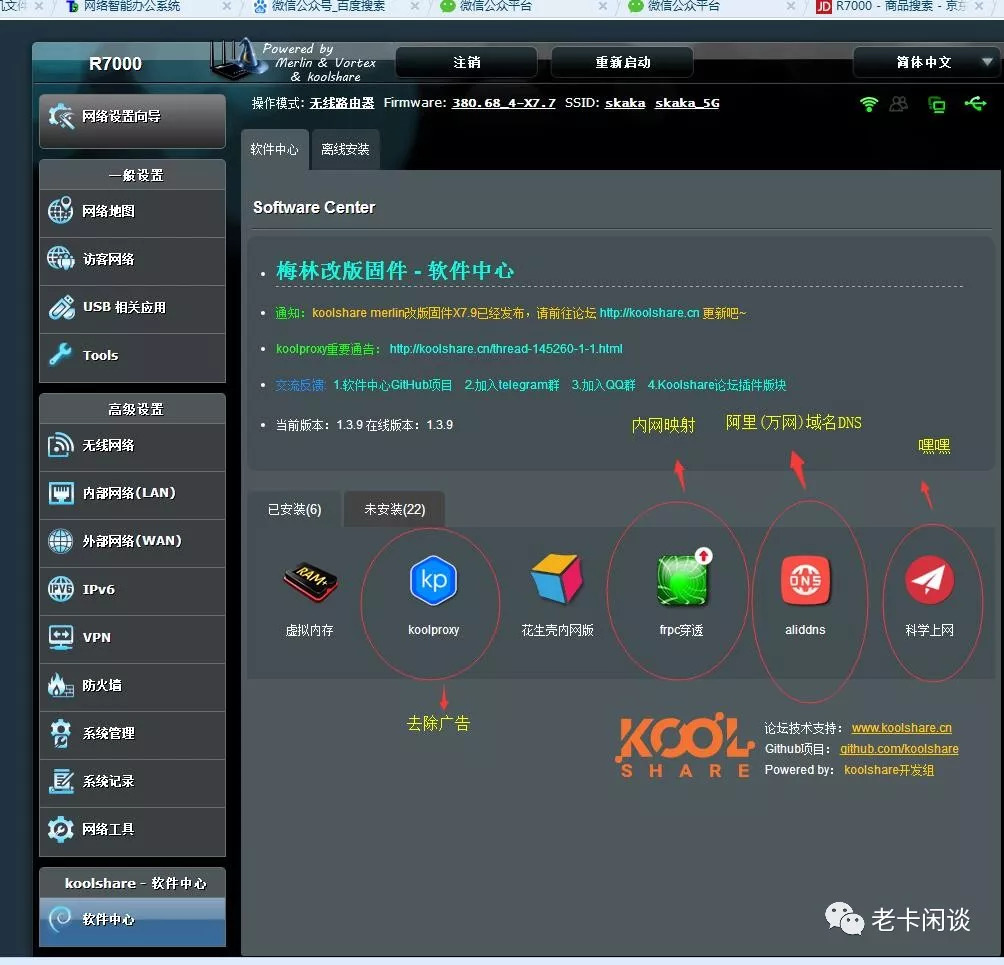Click the Software Center heading
The height and width of the screenshot is (965, 1004).
coord(314,207)
